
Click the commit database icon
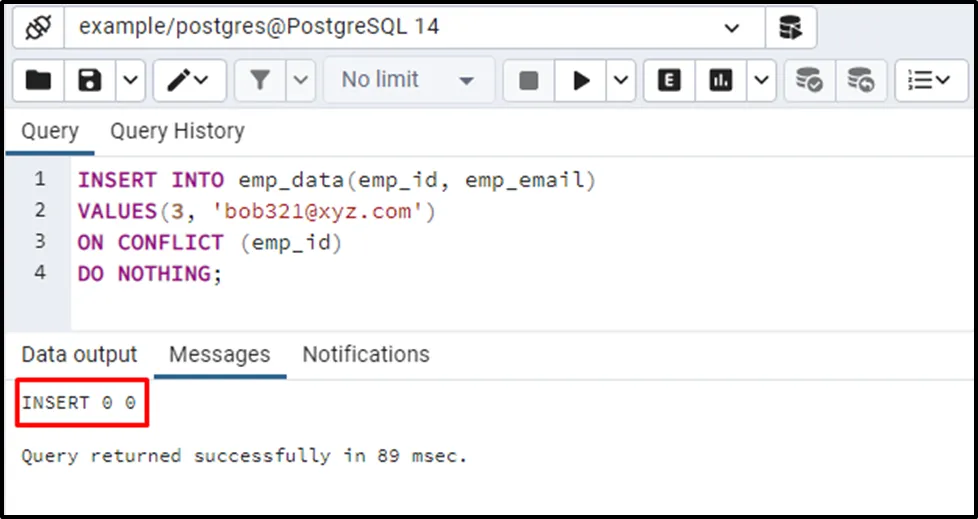[808, 80]
